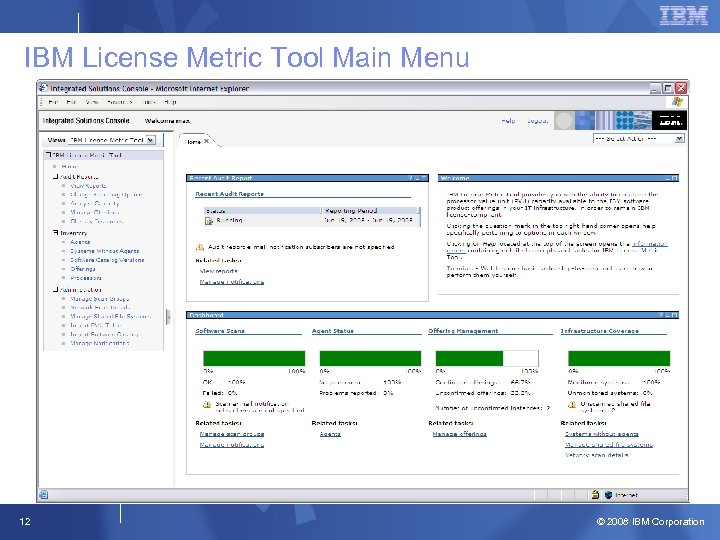Click the Logout link

coord(538,121)
